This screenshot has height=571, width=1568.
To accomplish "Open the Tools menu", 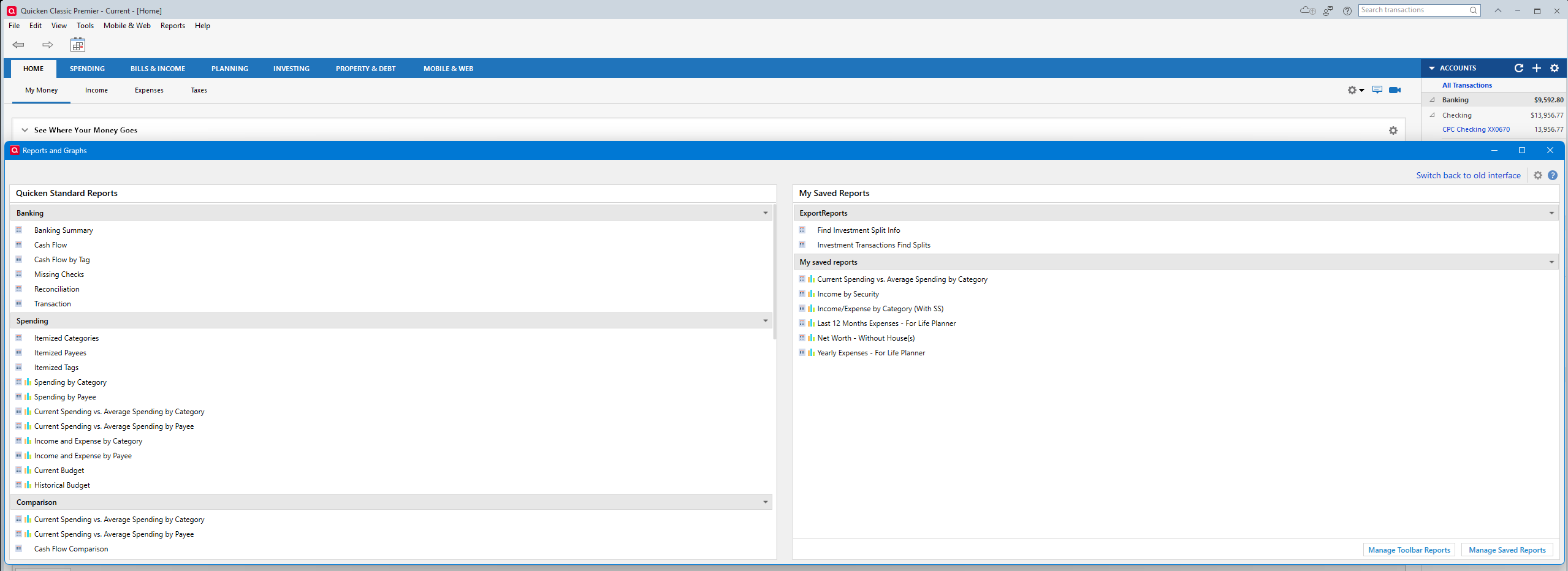I will [x=85, y=26].
